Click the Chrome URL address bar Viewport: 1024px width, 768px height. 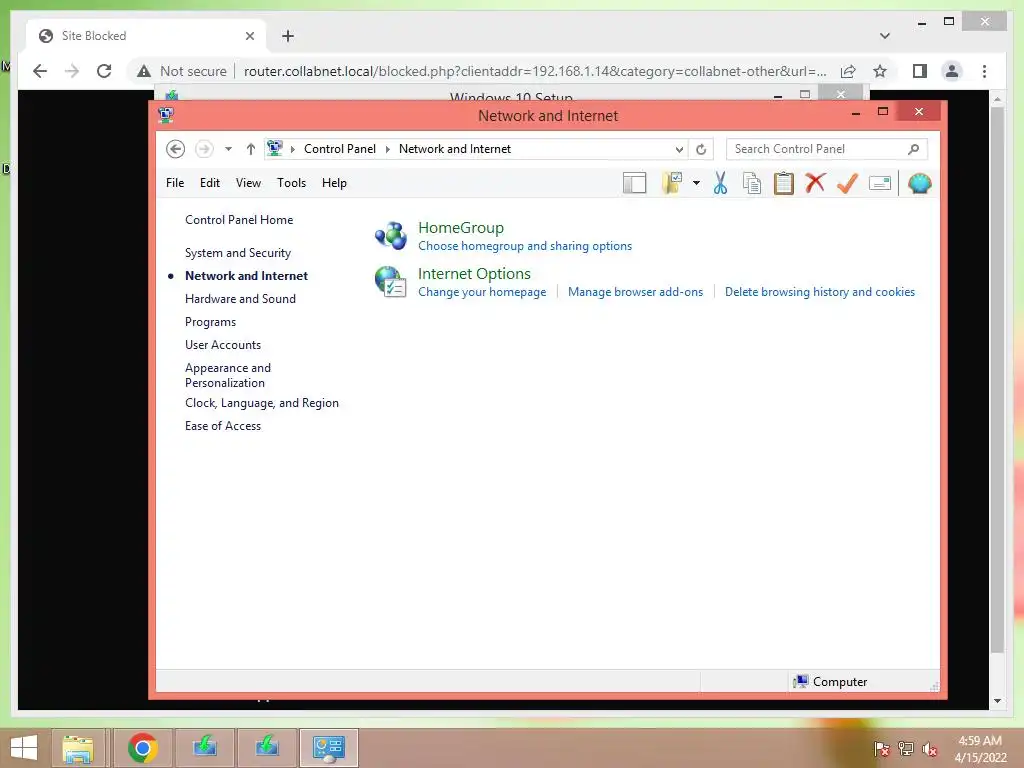coord(534,71)
